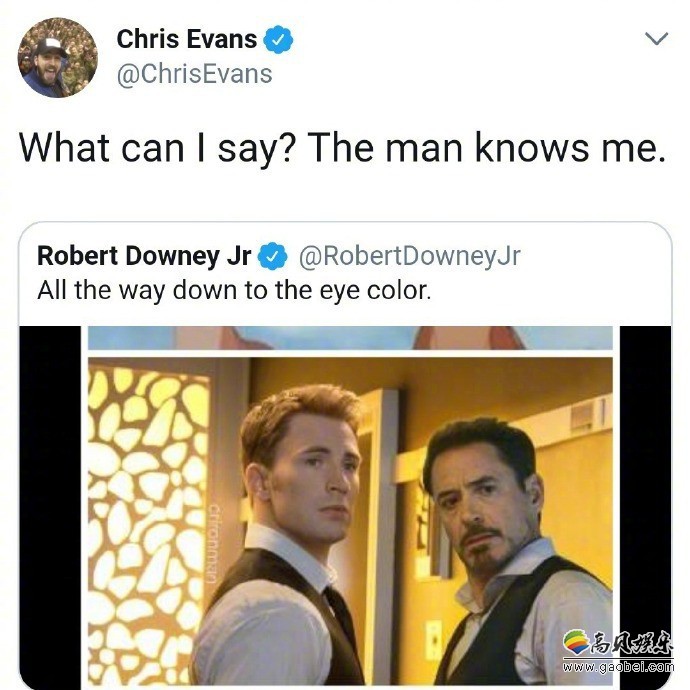The width and height of the screenshot is (690, 690).
Task: Open the Robert Downey Jr display name
Action: pos(144,256)
